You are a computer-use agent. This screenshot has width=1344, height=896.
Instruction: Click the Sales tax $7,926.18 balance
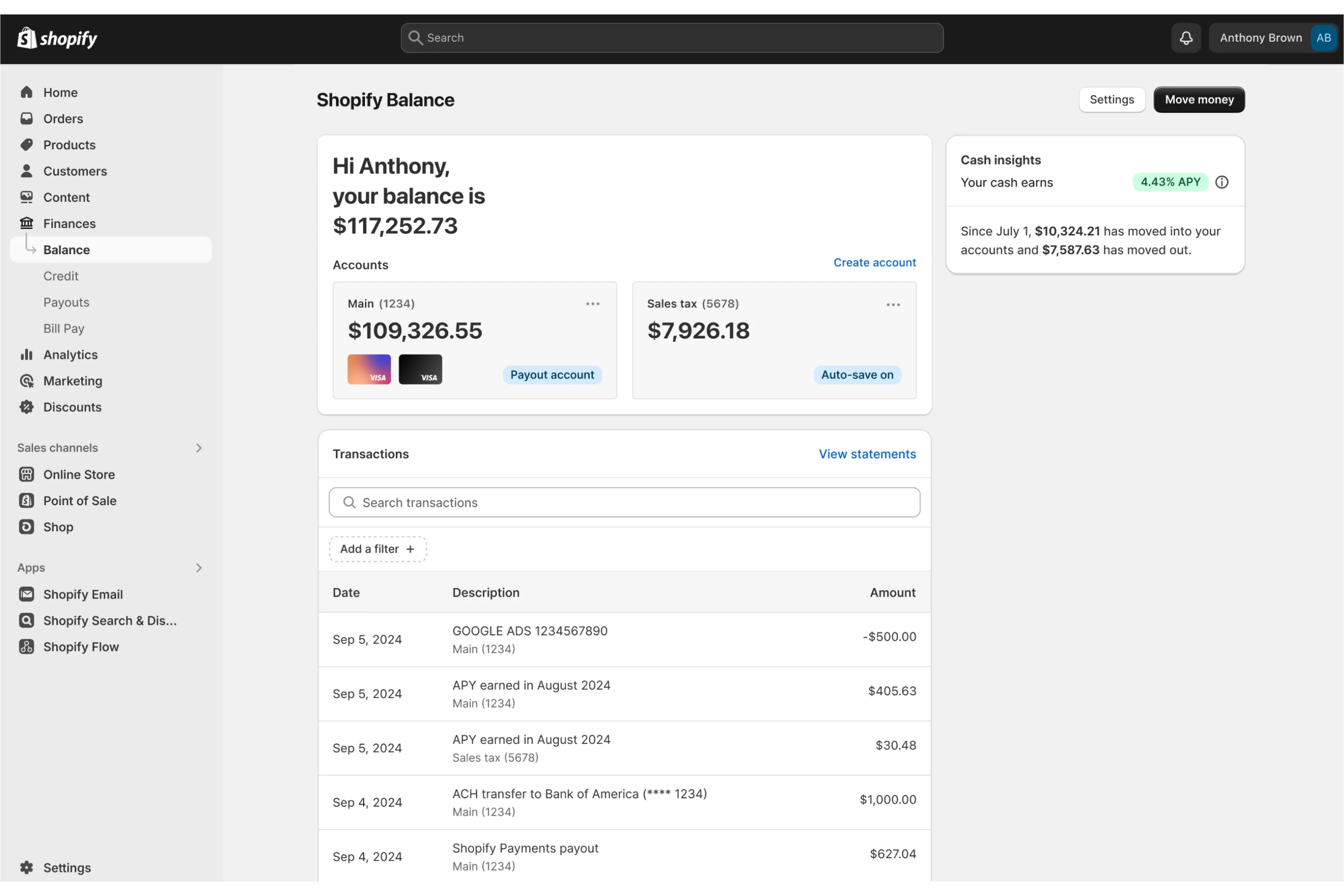(x=698, y=331)
